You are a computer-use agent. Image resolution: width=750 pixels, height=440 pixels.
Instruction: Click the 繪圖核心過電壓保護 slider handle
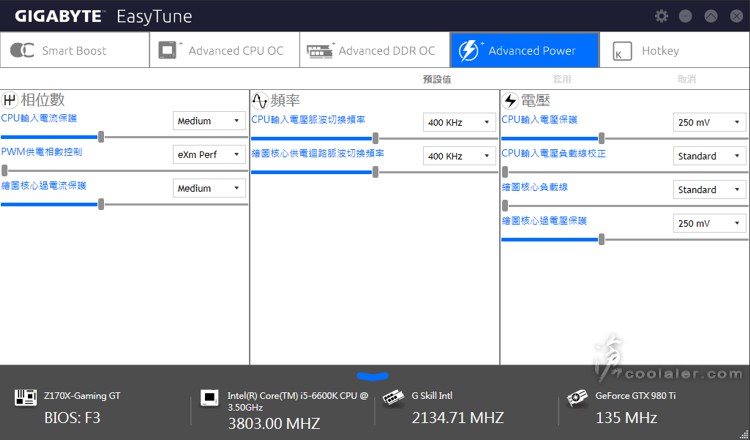(601, 239)
